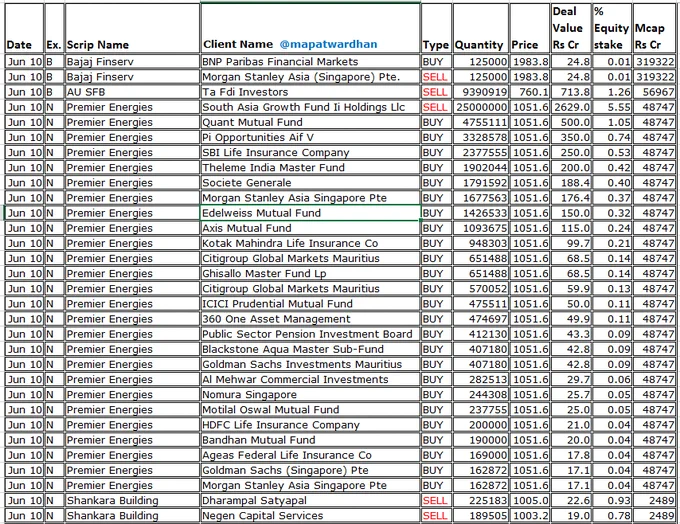Viewport: 680px width, 524px height.
Task: Select the Quant Mutual Fund cell
Action: (311, 122)
